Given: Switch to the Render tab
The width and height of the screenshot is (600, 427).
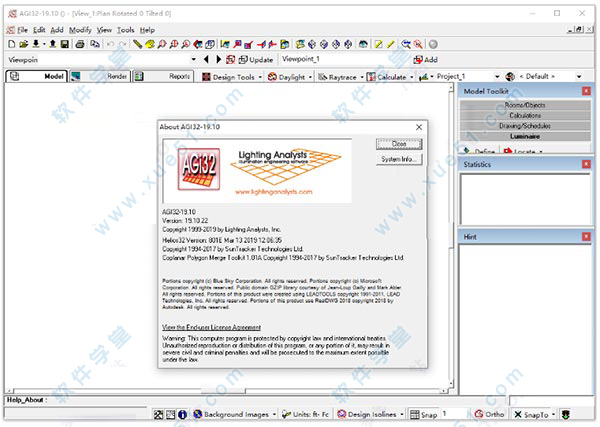Looking at the screenshot, I should (x=111, y=76).
